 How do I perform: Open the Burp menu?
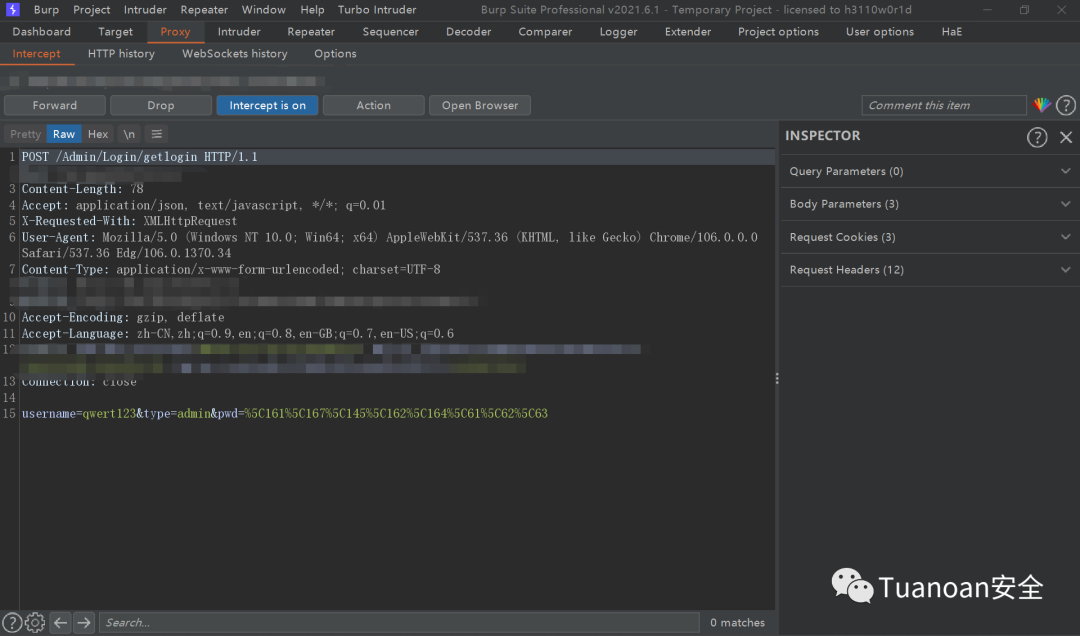click(46, 10)
